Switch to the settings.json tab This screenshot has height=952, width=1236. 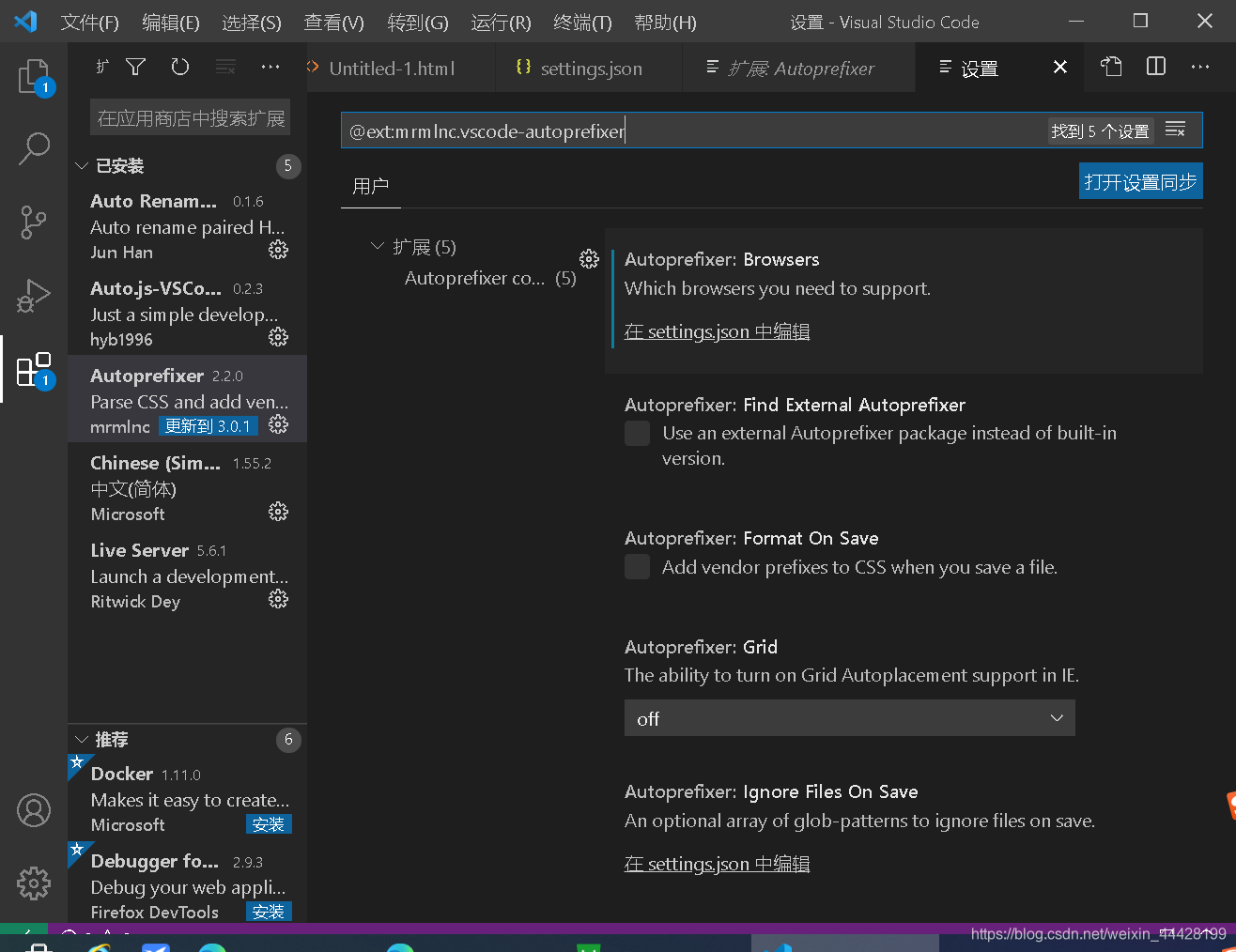click(x=591, y=68)
